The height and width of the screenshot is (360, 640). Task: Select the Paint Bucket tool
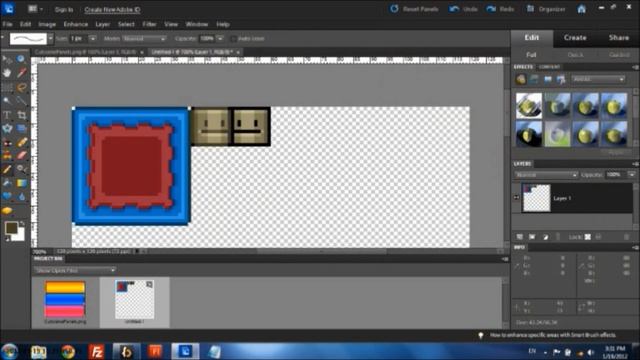7,183
